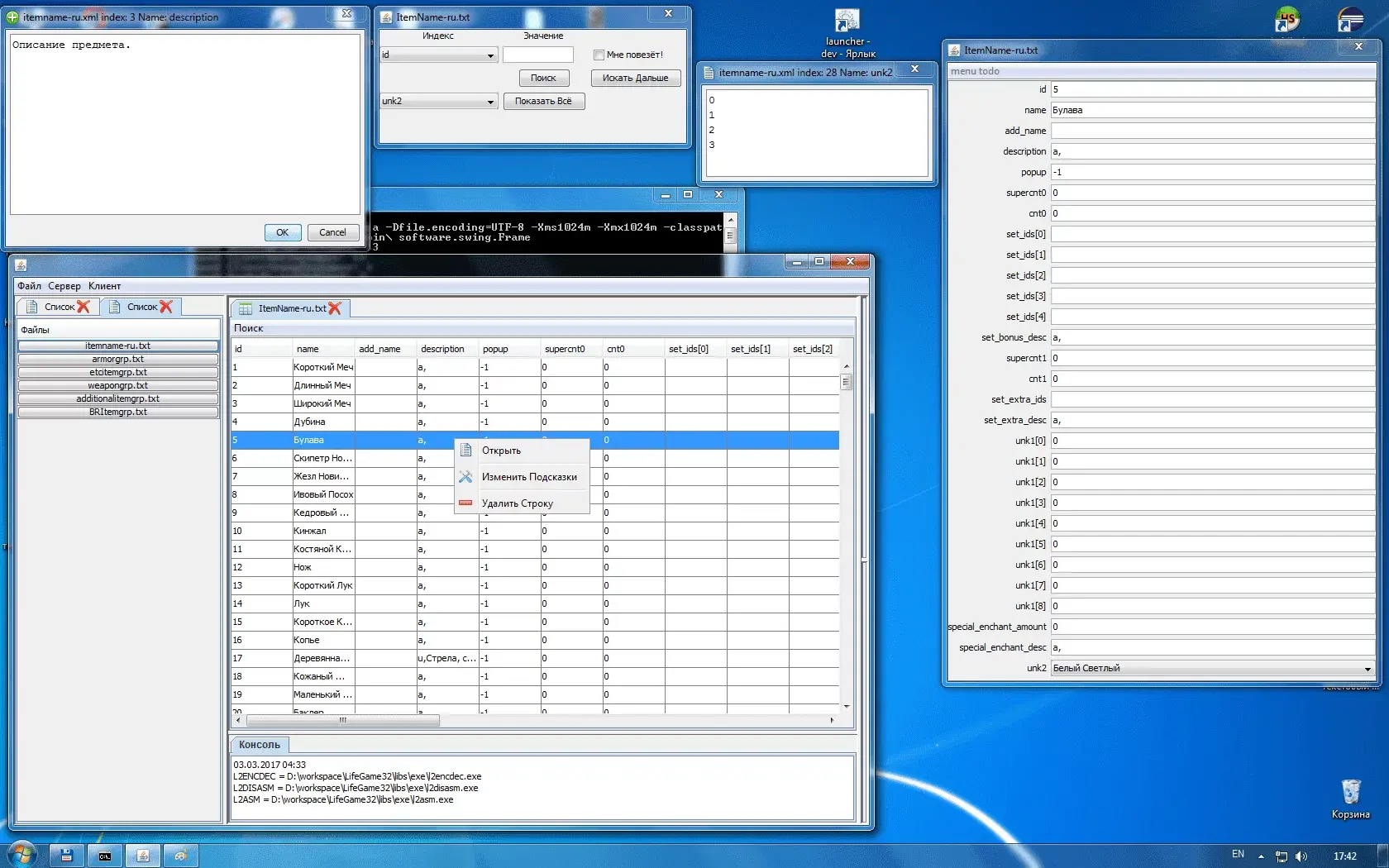Click the HS desktop shortcut icon

coord(1287,19)
